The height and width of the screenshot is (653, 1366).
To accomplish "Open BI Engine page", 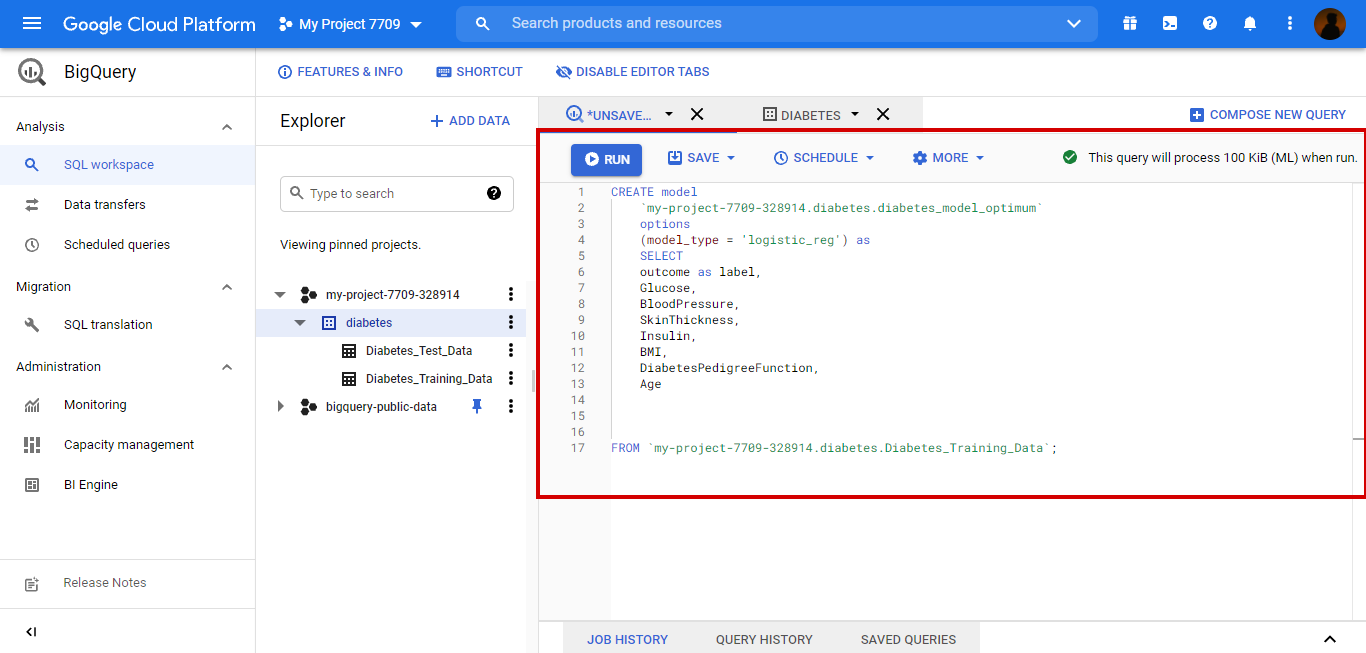I will point(128,485).
